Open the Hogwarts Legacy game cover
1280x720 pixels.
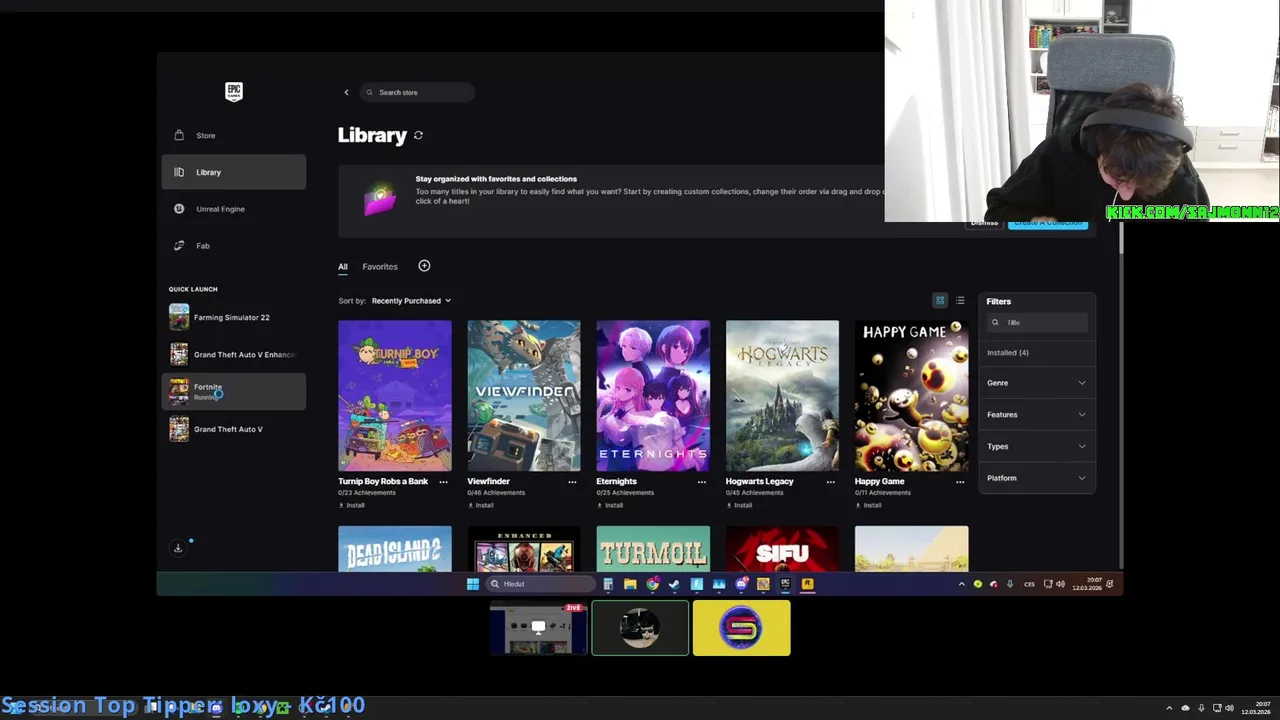[x=782, y=395]
